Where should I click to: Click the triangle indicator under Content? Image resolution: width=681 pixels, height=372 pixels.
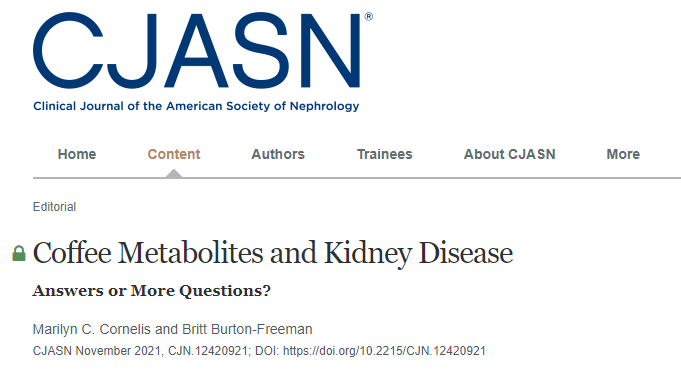[x=174, y=174]
